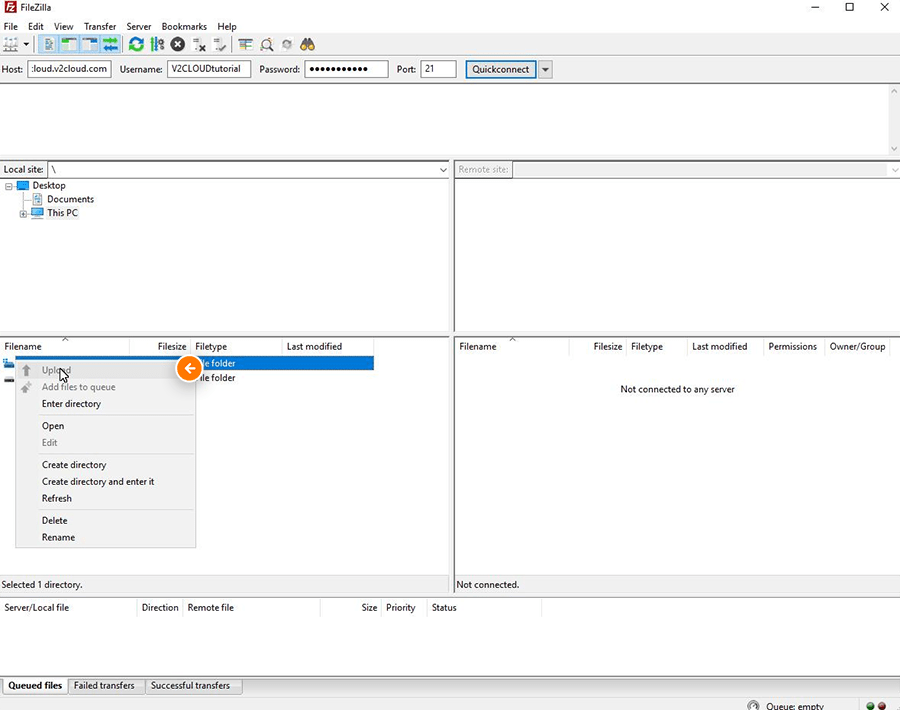Choose Rename in the context menu
The height and width of the screenshot is (710, 900).
[x=106, y=537]
